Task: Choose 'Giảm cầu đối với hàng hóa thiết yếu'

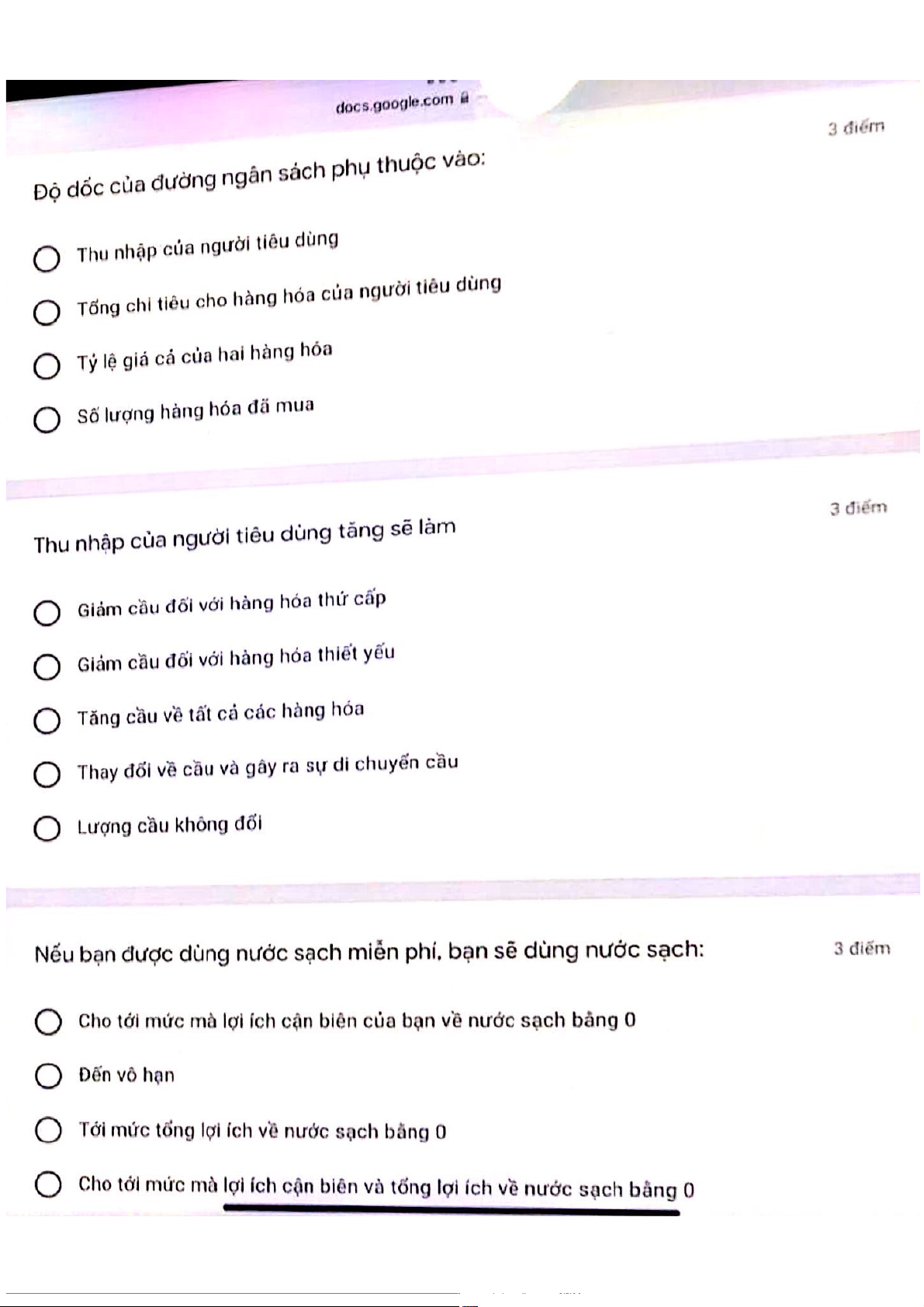Action: click(47, 666)
